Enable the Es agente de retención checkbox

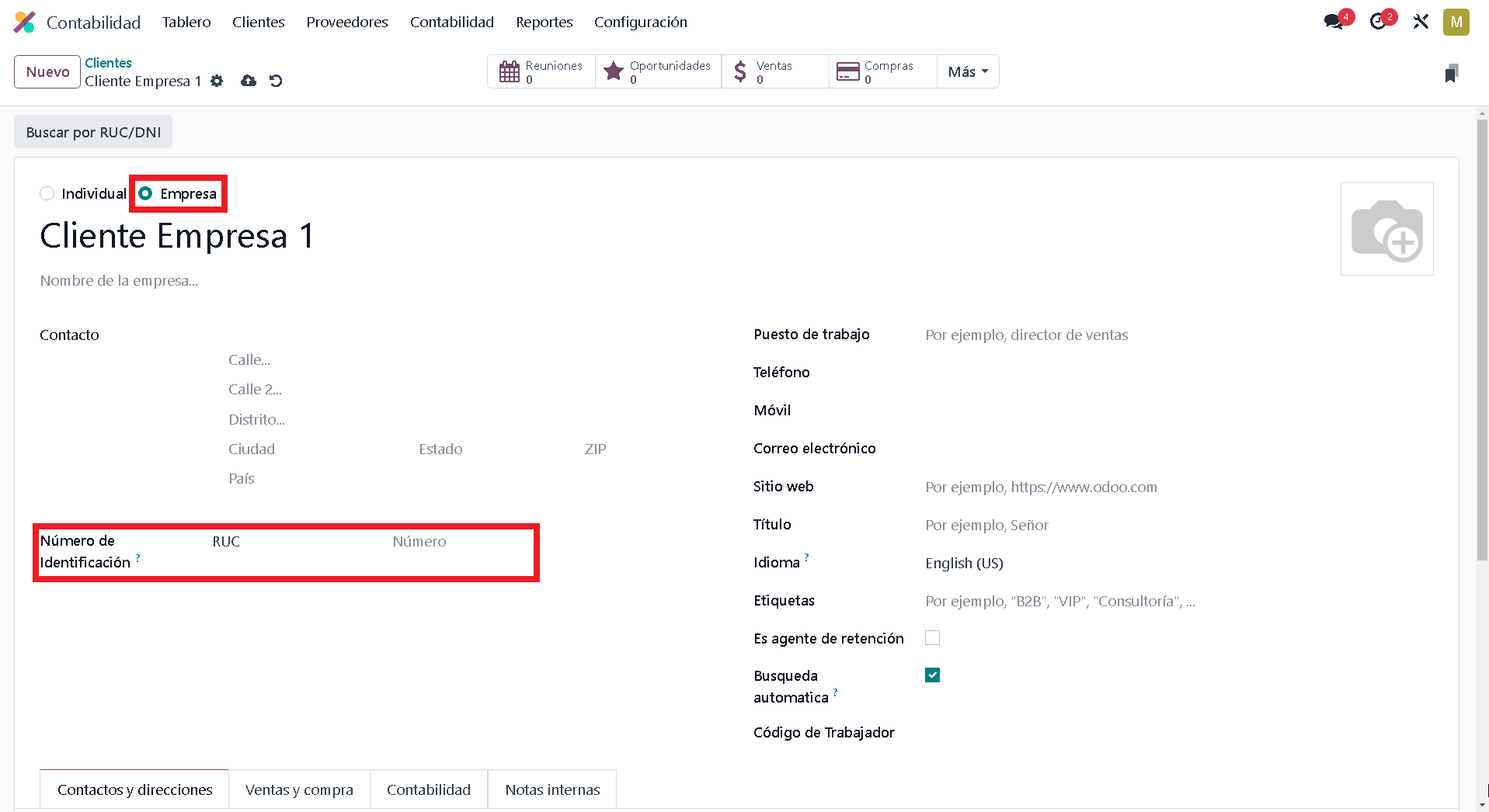coord(932,638)
